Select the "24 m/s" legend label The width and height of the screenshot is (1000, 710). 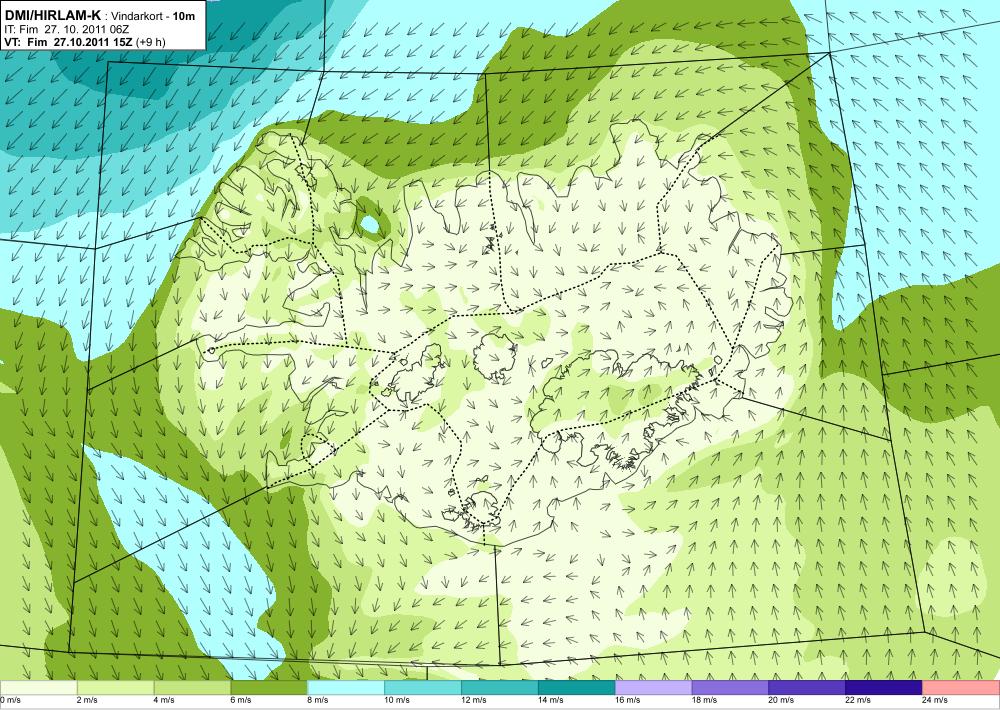click(x=935, y=700)
